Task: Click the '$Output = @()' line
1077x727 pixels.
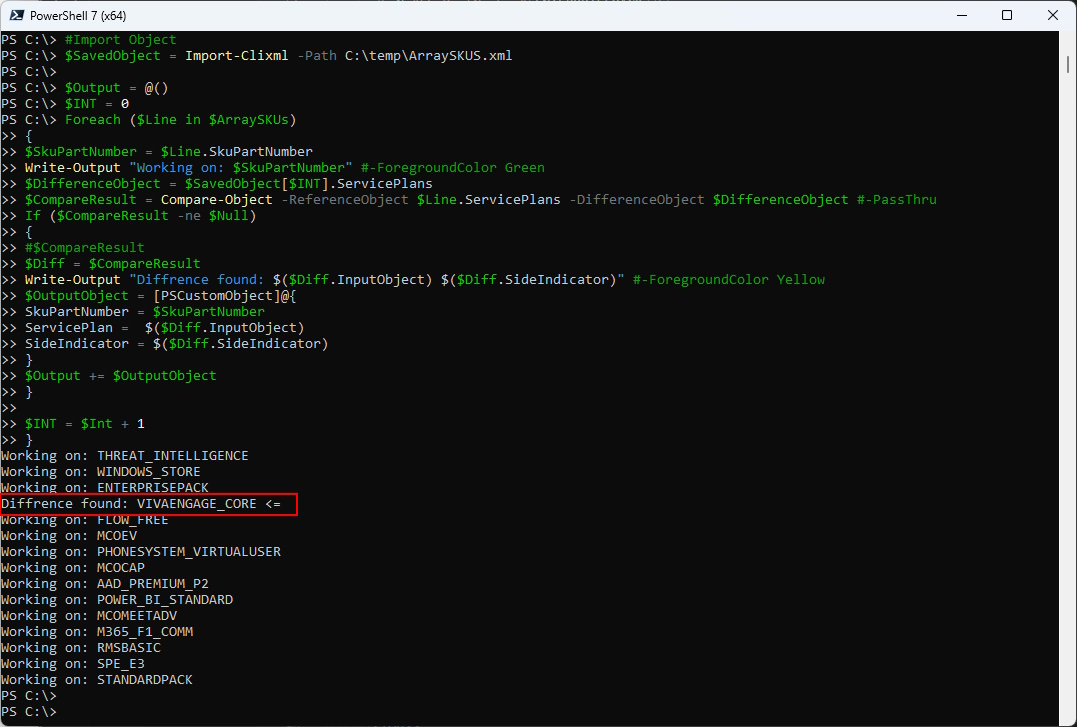Action: [x=117, y=88]
